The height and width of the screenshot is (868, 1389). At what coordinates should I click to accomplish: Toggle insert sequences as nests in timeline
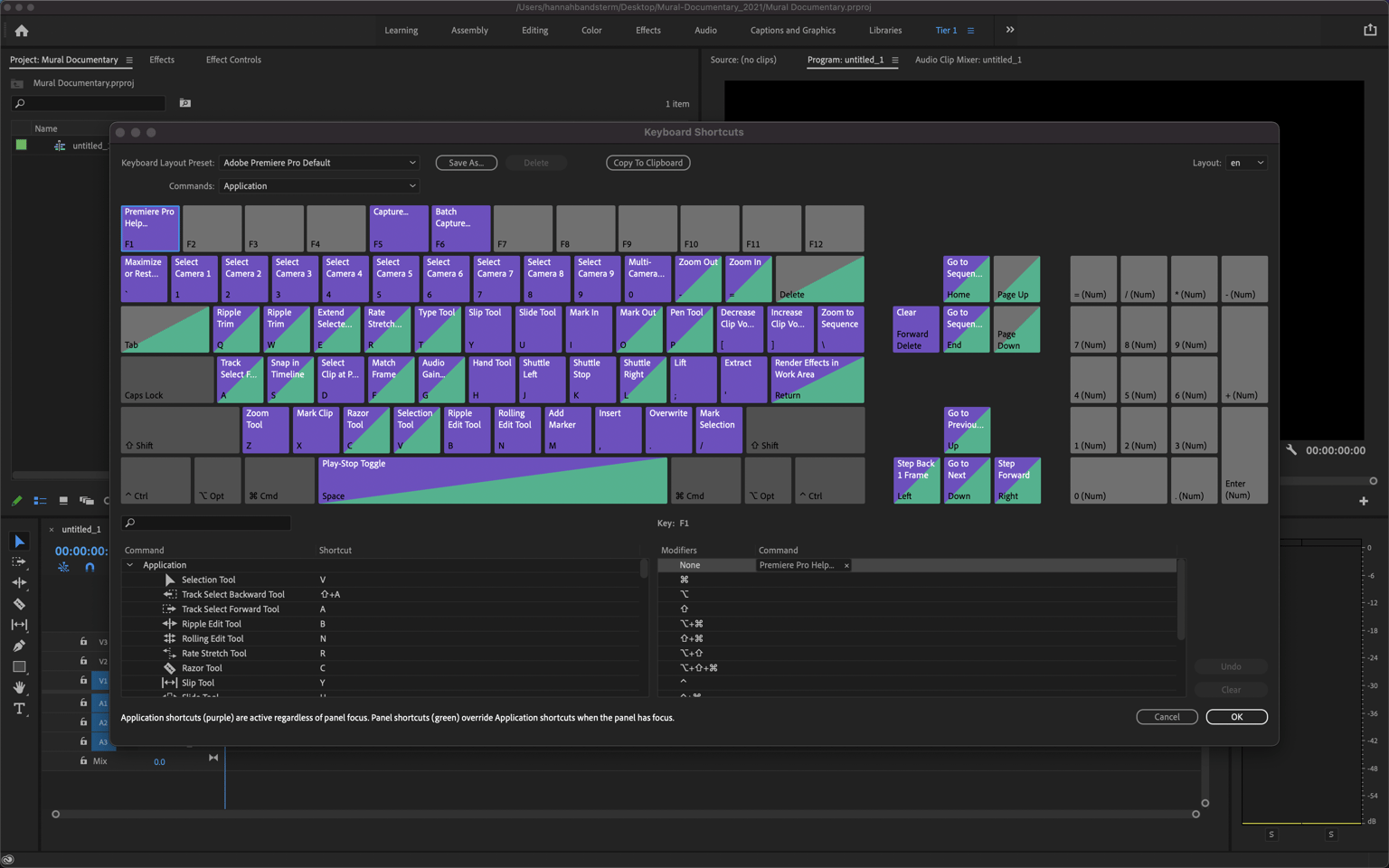click(x=63, y=568)
